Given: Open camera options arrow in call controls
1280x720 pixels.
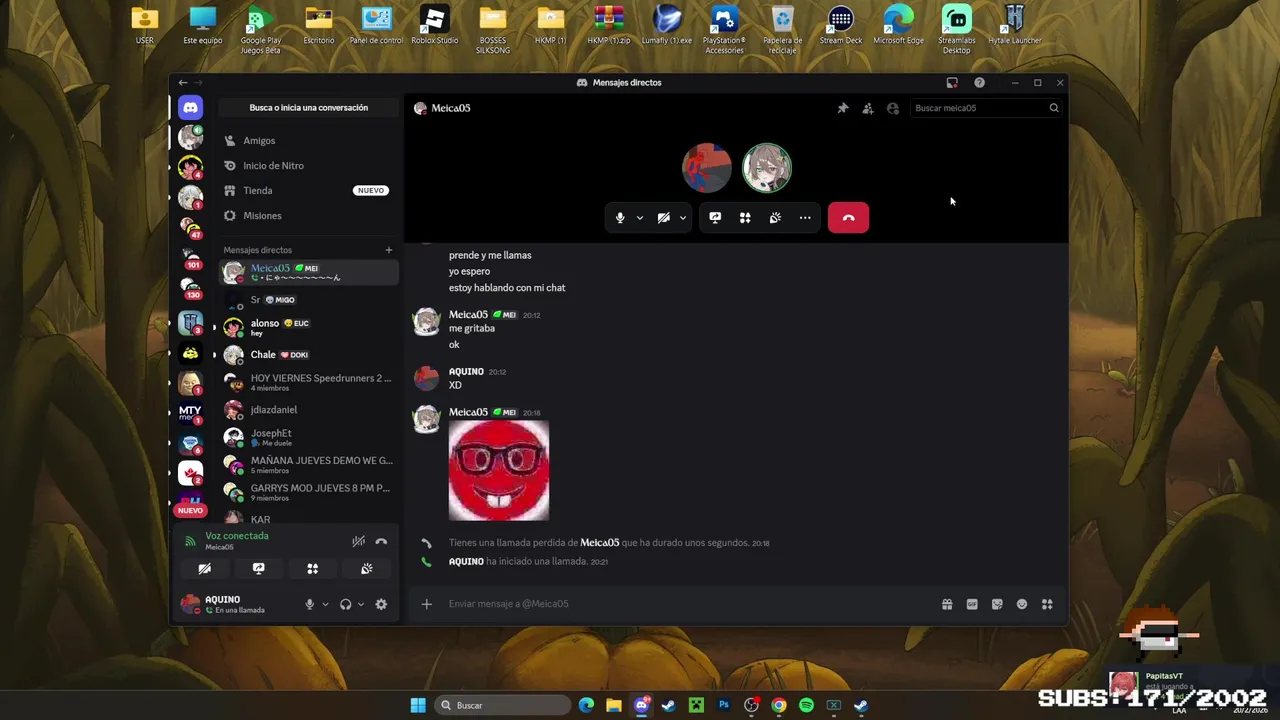Looking at the screenshot, I should pos(683,218).
